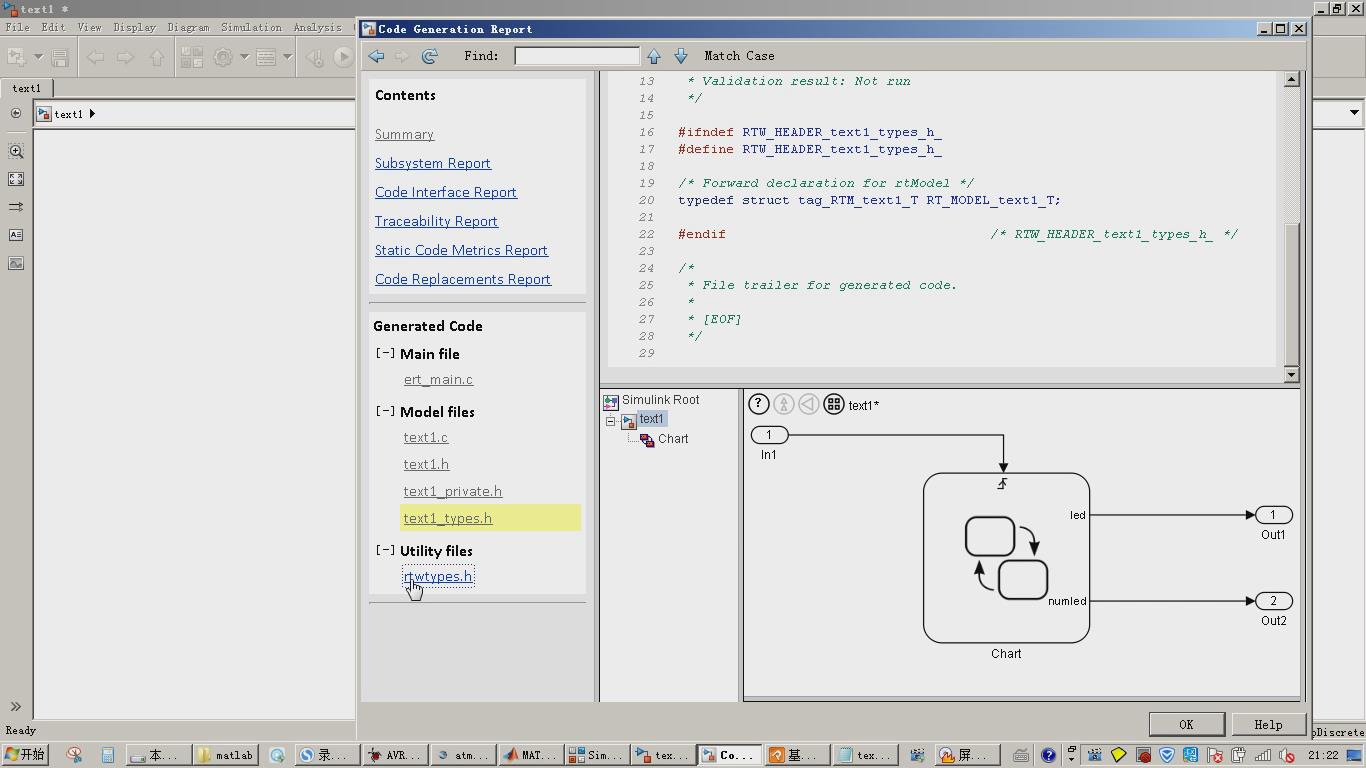Open the Library Browser toolbar icon
The image size is (1366, 768).
pos(192,57)
